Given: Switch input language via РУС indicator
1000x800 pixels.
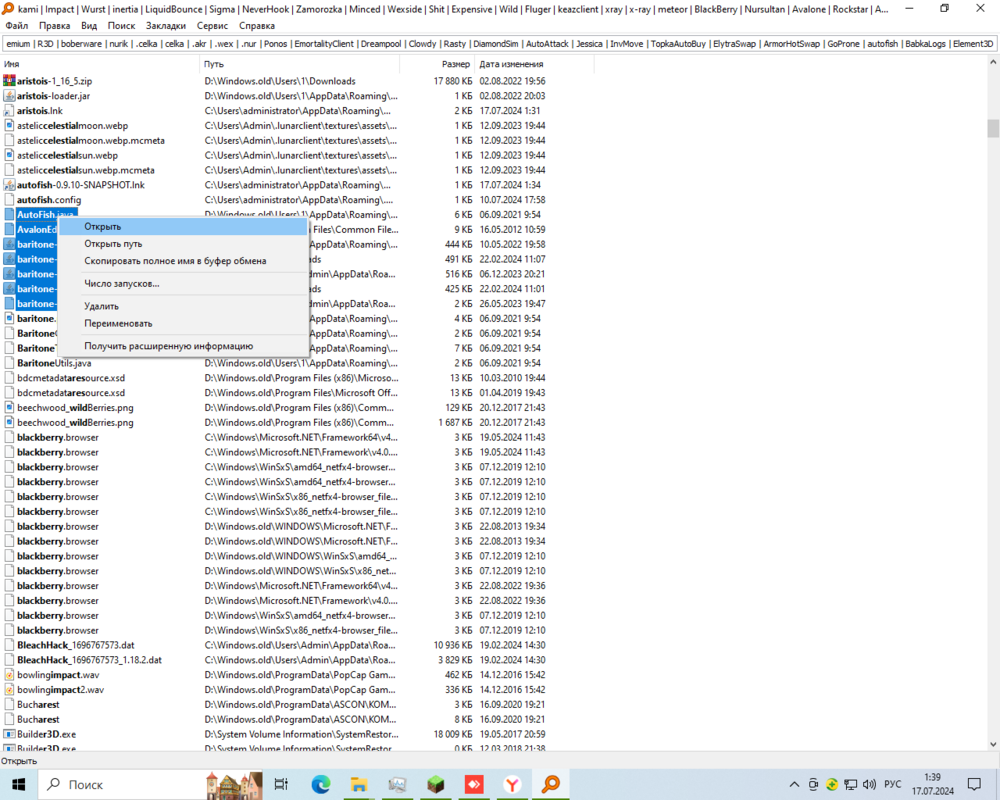Looking at the screenshot, I should point(893,785).
